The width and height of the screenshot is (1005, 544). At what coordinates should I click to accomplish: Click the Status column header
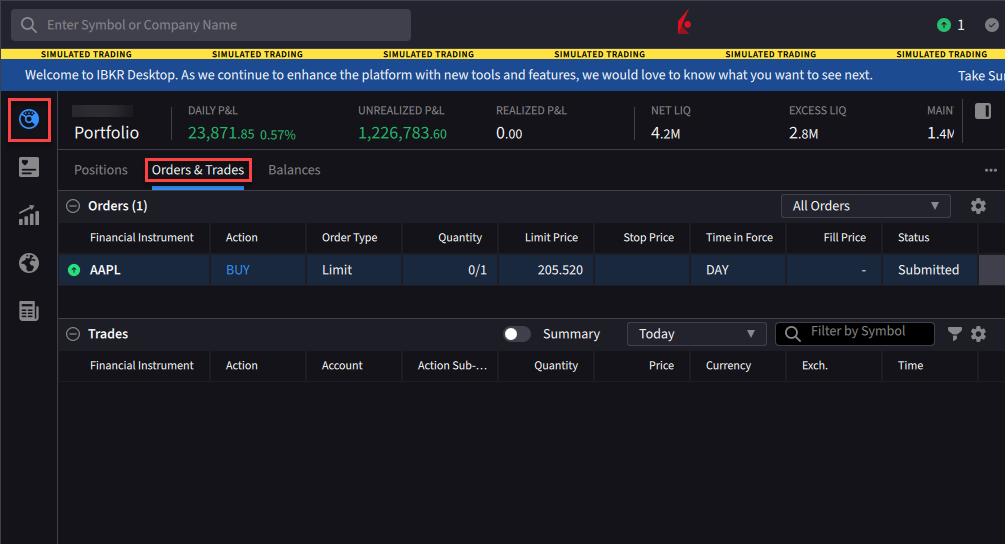913,237
